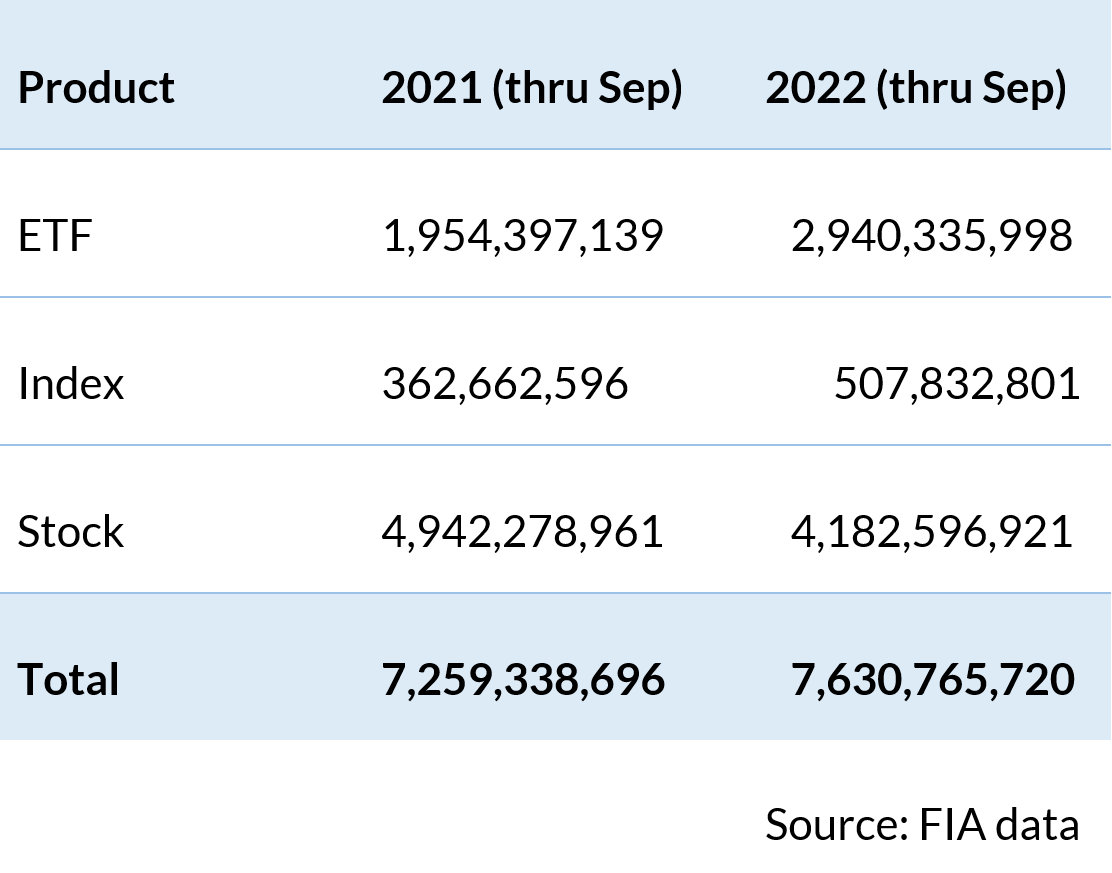Click the Stock 2021 value 4,942,278,961
Screen dimensions: 1112x873
tap(522, 531)
